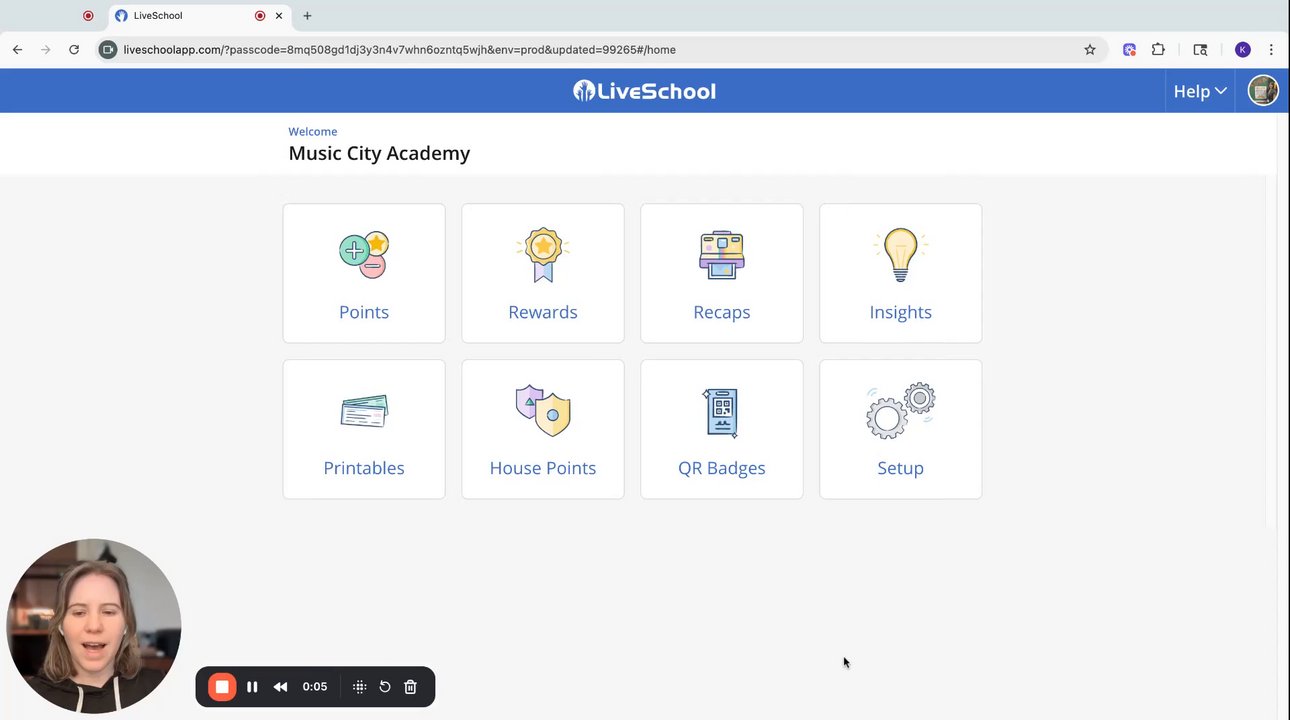
Task: Click the purple extension icon in toolbar
Action: [1129, 49]
